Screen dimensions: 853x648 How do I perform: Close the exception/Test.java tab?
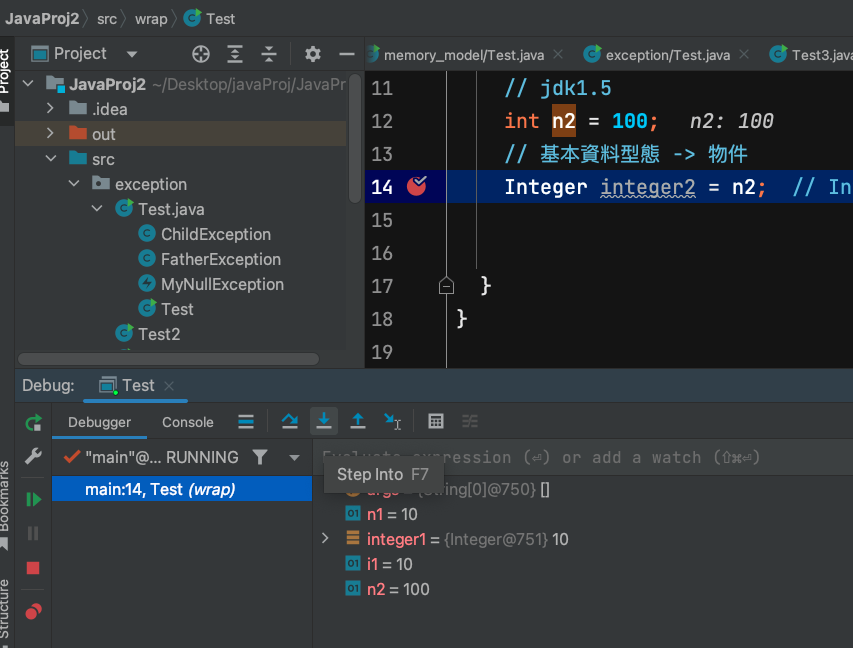[744, 54]
